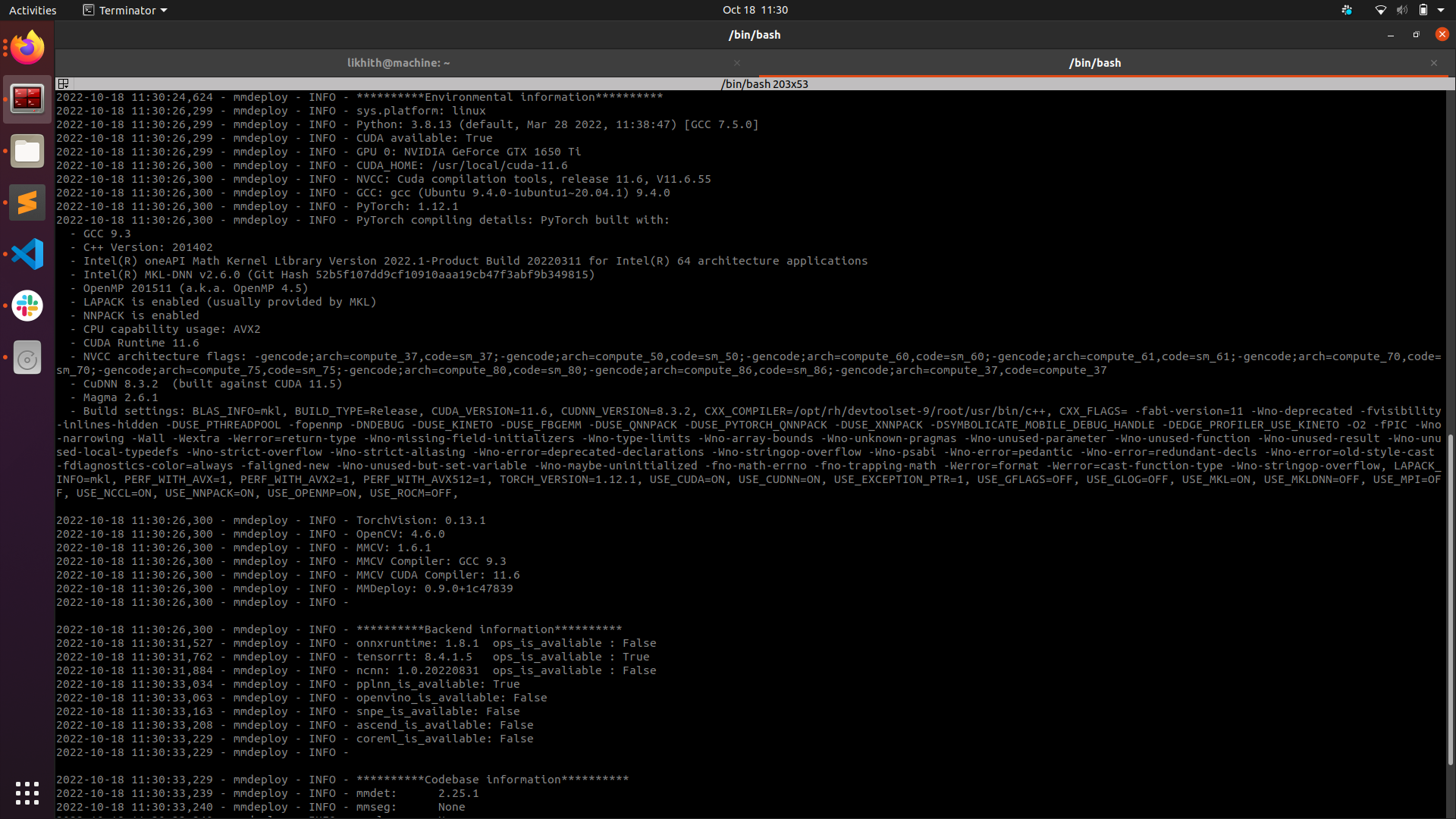Click the 'CUDA available: True' line
Viewport: 1456px width, 819px height.
point(425,138)
